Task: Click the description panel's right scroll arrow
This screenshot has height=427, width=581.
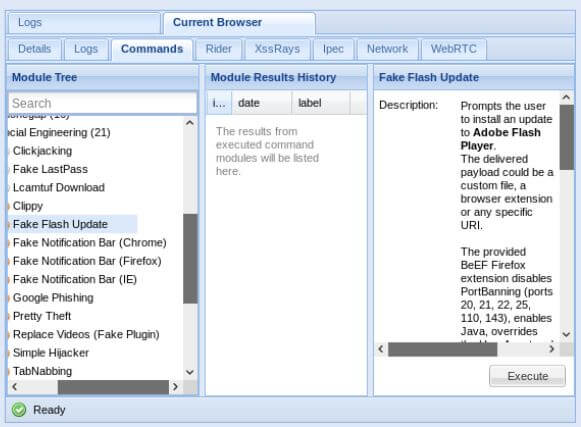Action: click(552, 349)
